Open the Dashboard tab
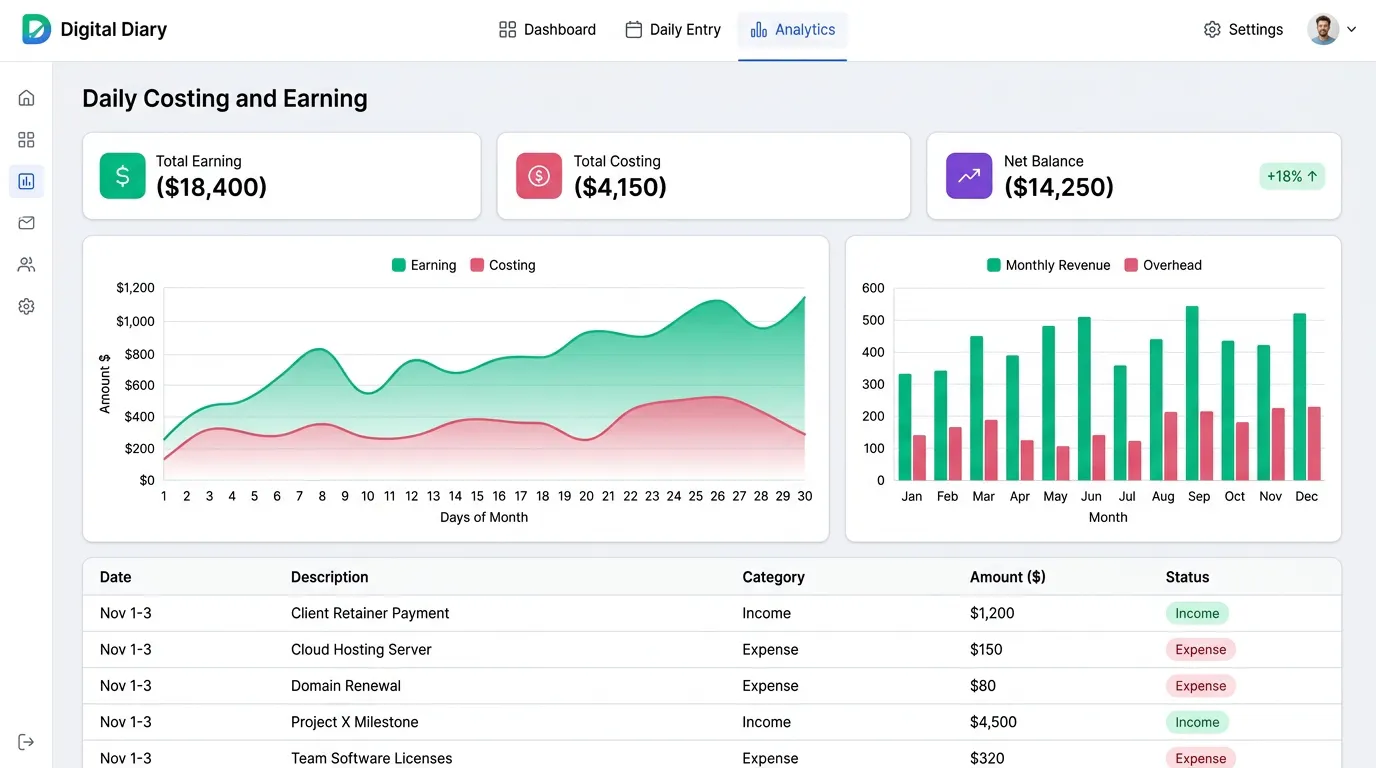The image size is (1376, 768). pos(547,30)
